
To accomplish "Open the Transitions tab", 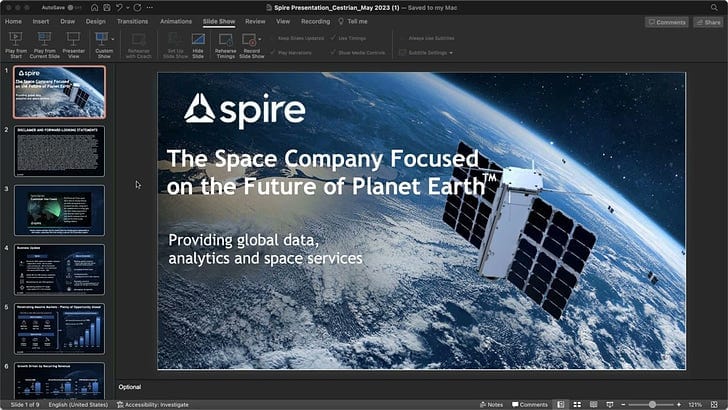I will [x=132, y=21].
